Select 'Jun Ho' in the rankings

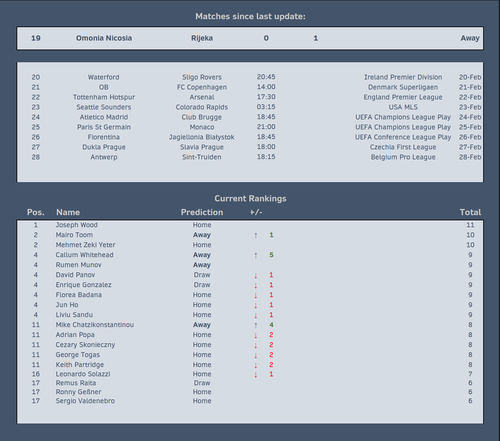67,305
